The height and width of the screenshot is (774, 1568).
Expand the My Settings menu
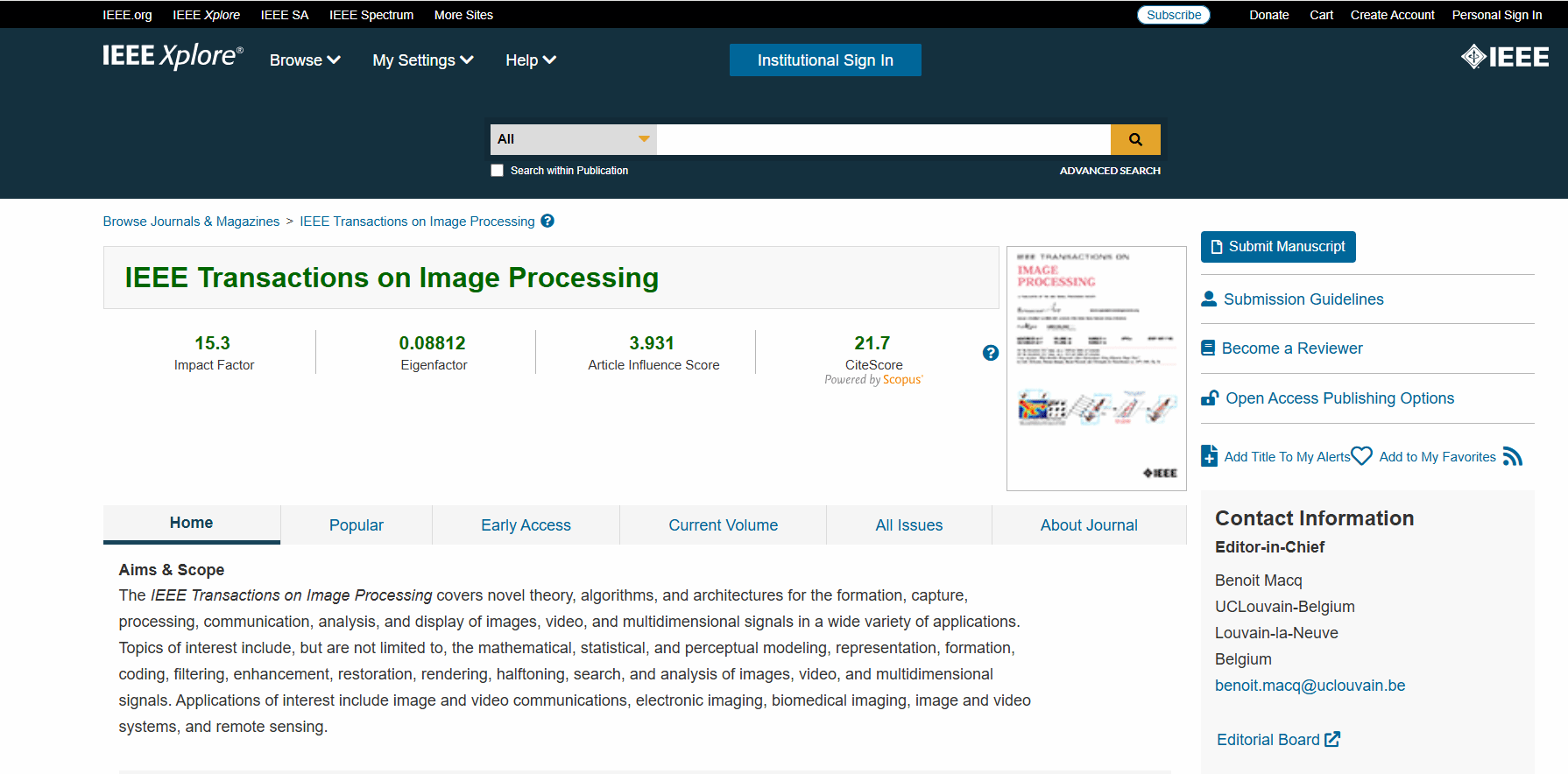pos(423,60)
